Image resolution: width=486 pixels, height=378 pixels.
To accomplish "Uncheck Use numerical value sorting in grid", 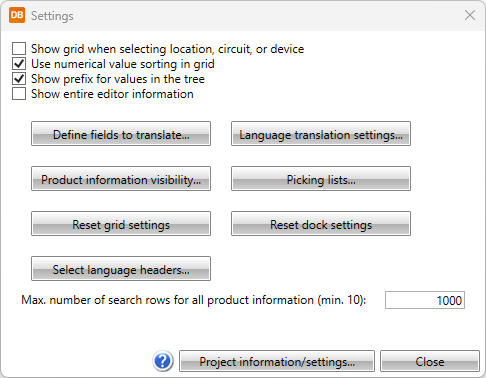I will (19, 63).
